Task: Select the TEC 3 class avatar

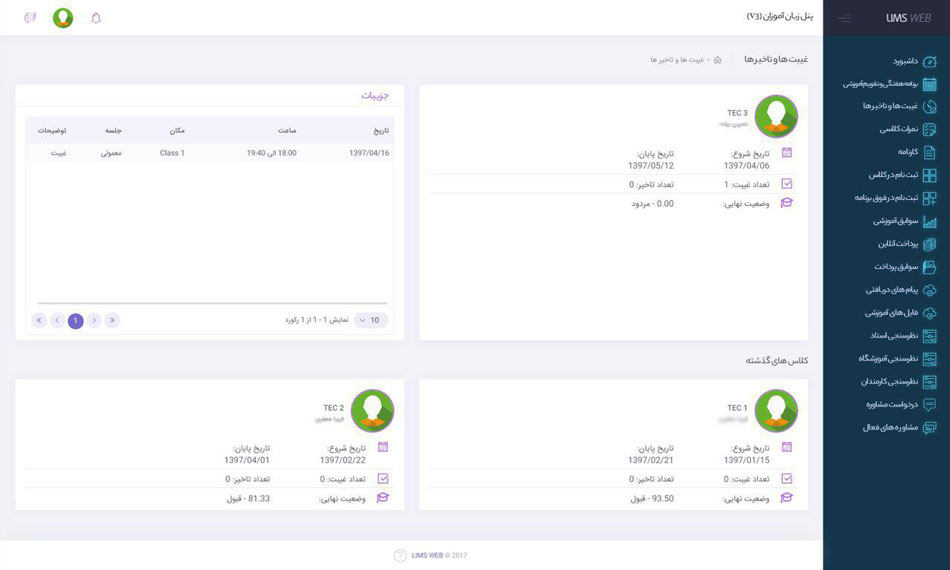Action: pyautogui.click(x=776, y=117)
